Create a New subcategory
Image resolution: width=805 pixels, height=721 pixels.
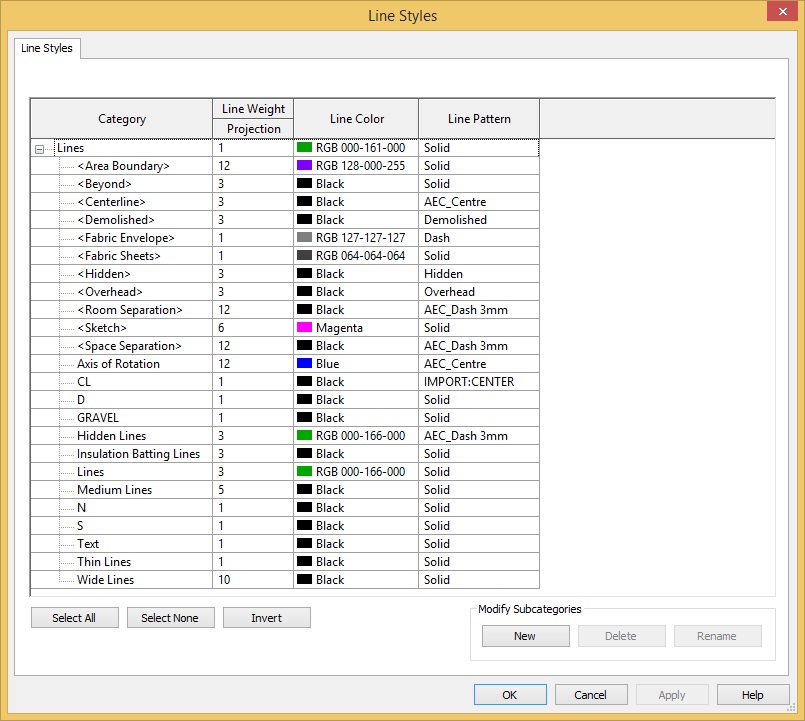pyautogui.click(x=525, y=635)
